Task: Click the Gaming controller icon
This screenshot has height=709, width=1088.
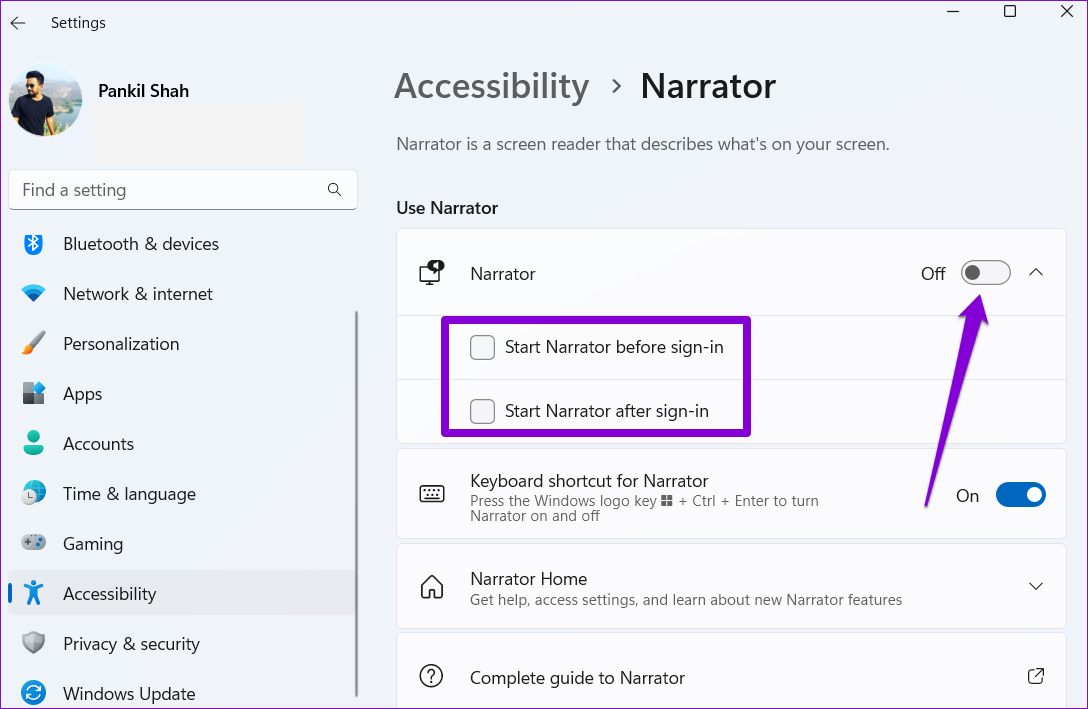Action: point(34,544)
